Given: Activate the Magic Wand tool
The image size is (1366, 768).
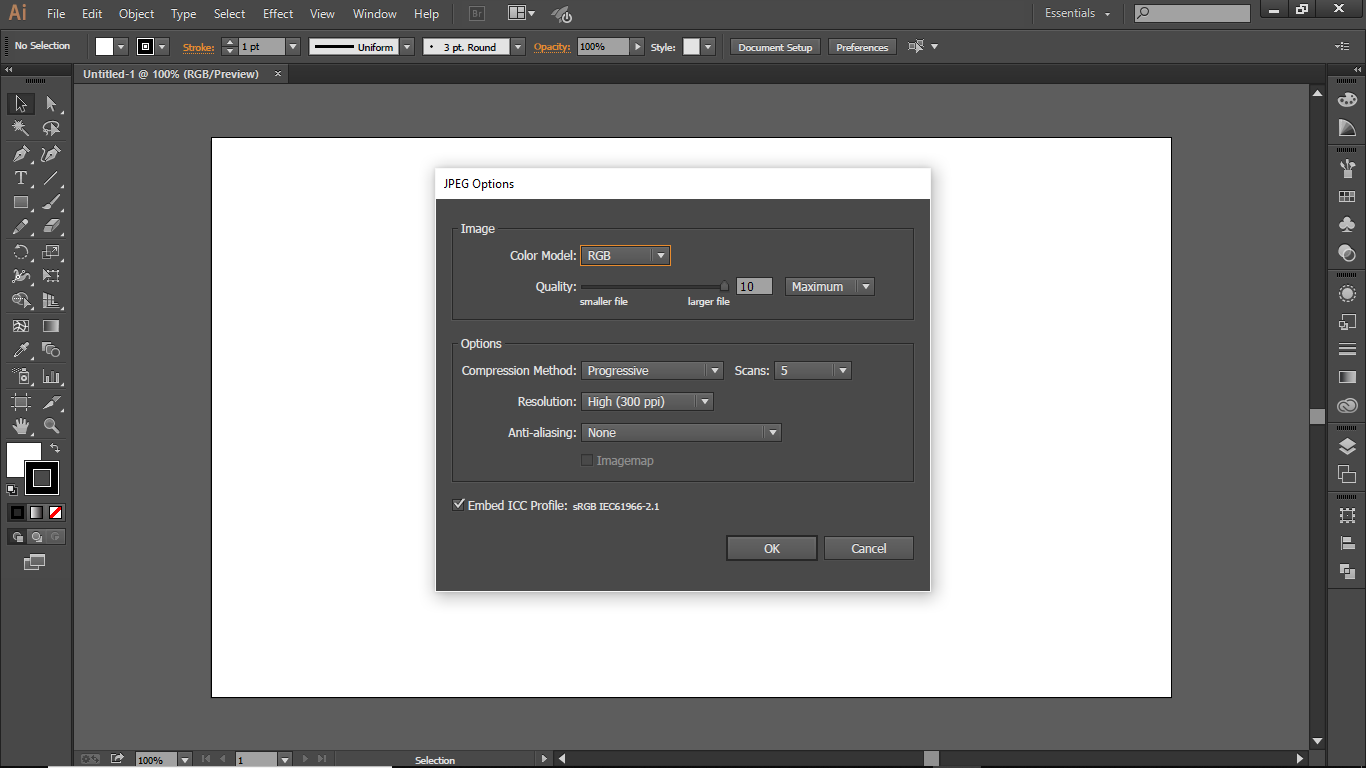Looking at the screenshot, I should 20,128.
